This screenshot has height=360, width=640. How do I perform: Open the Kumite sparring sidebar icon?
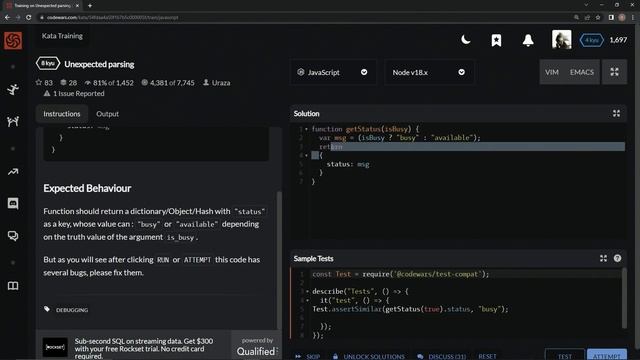pyautogui.click(x=13, y=121)
